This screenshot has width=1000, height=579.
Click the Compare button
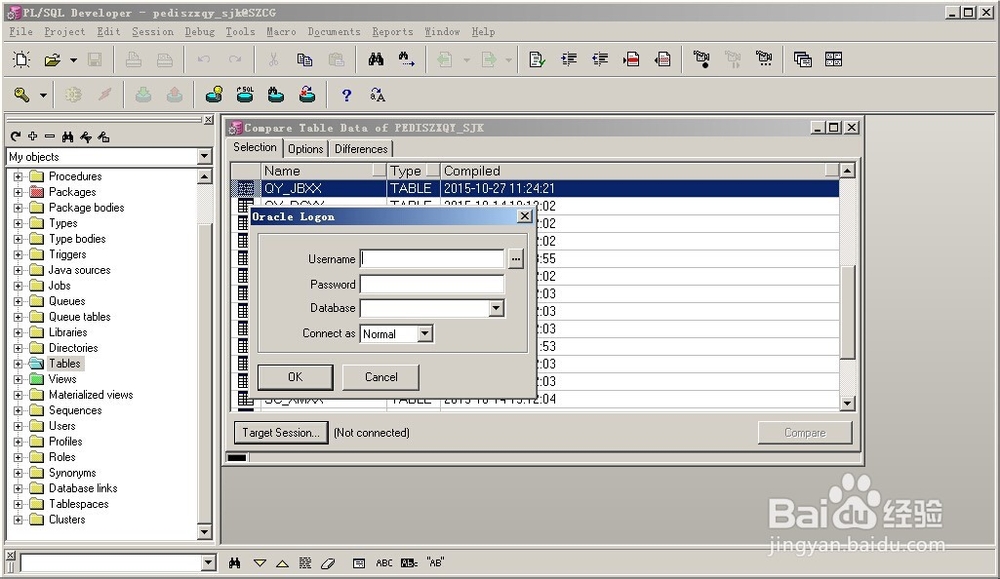point(805,432)
